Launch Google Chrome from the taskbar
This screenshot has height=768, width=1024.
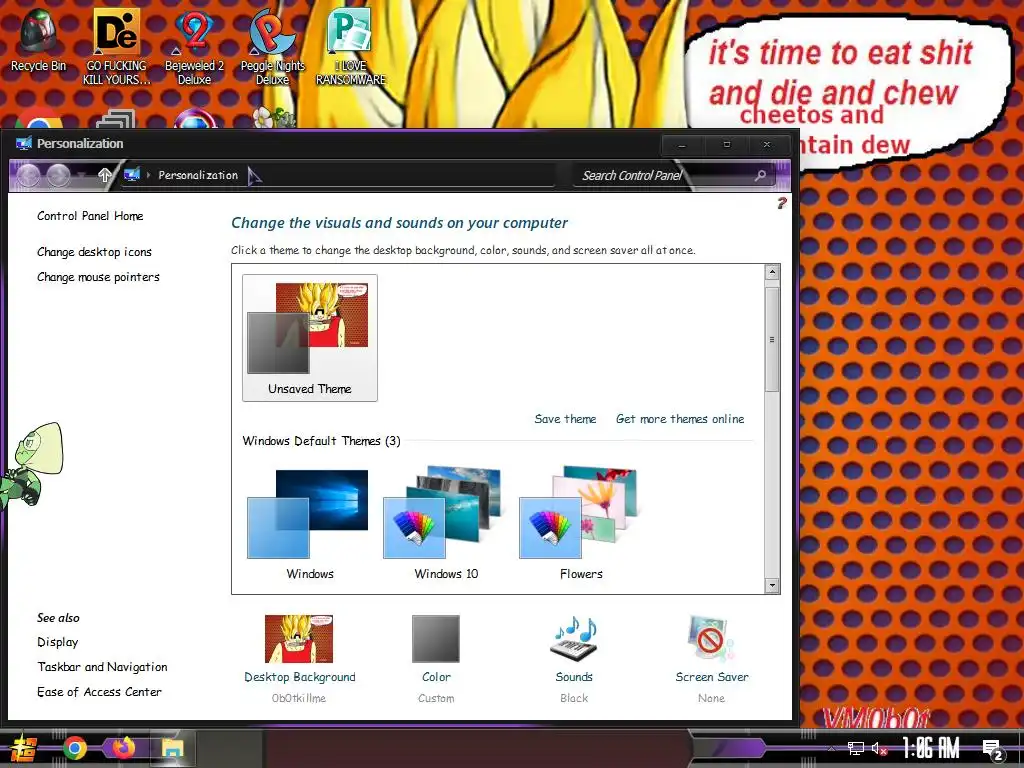point(74,748)
